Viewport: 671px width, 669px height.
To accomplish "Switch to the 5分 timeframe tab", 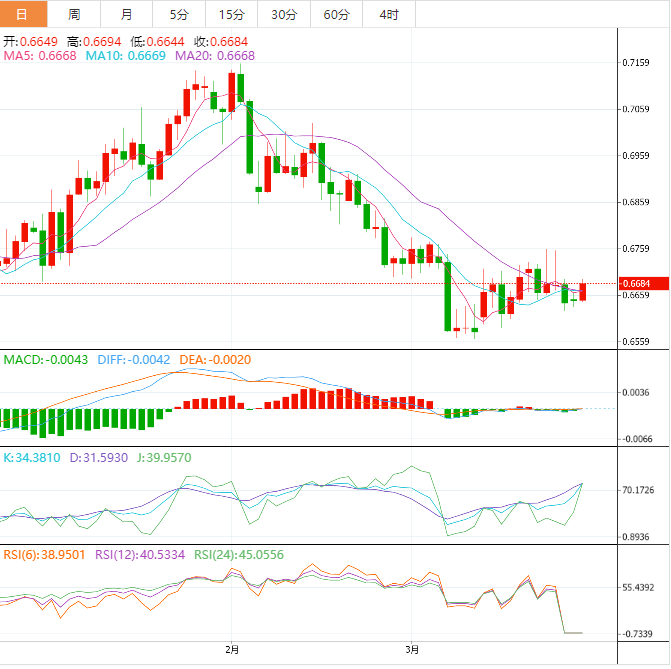I will click(178, 14).
